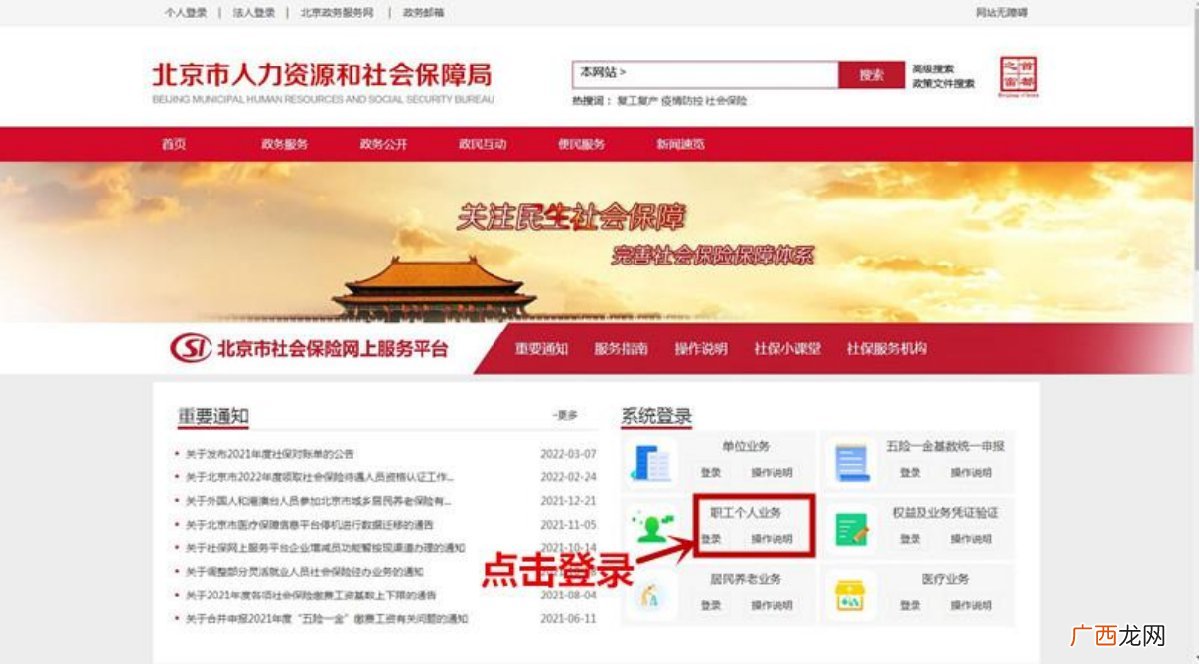Viewport: 1200px width, 664px height.
Task: Click 操作说明 under 居民养老业务
Action: click(x=772, y=606)
